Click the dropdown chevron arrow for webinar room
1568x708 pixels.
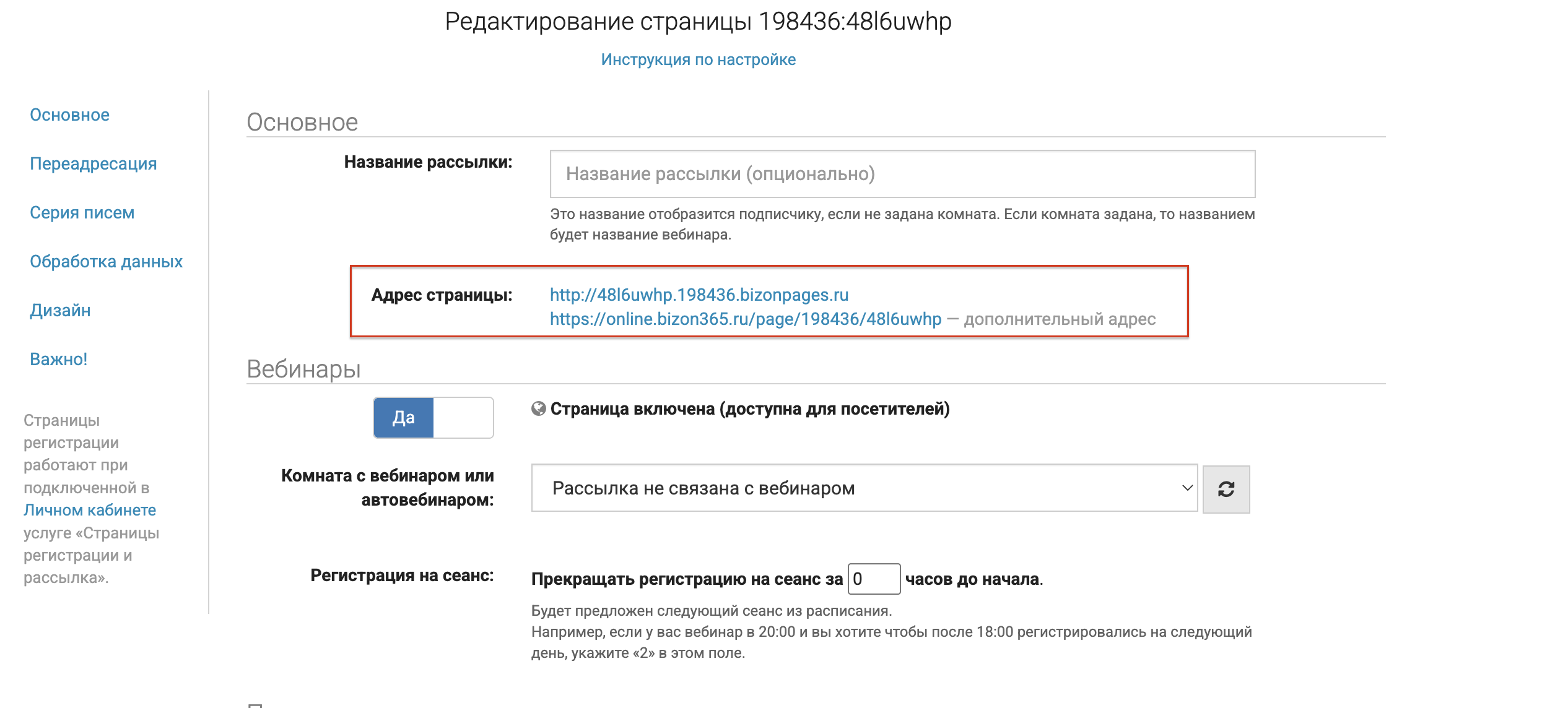(1187, 488)
